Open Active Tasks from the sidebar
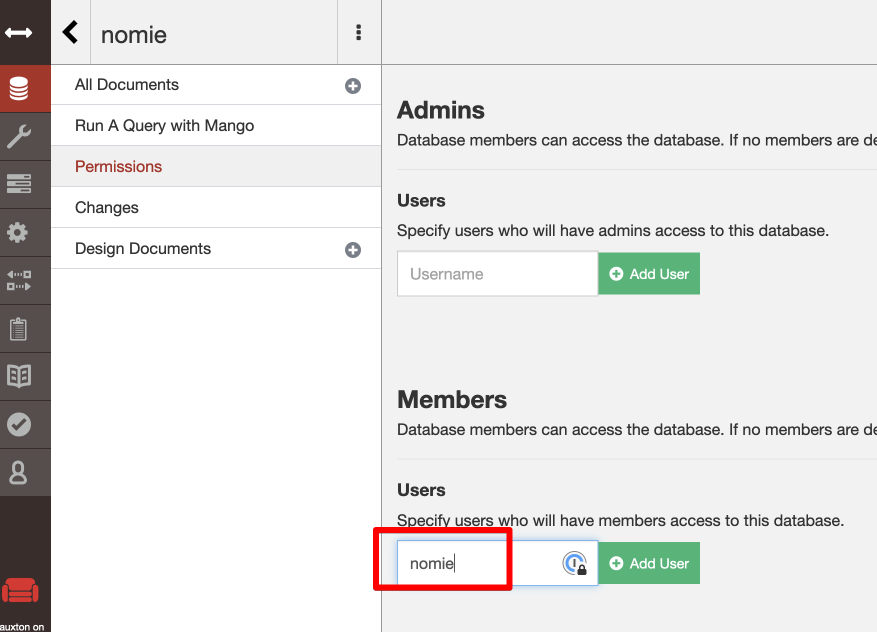The height and width of the screenshot is (632, 877). click(x=25, y=184)
